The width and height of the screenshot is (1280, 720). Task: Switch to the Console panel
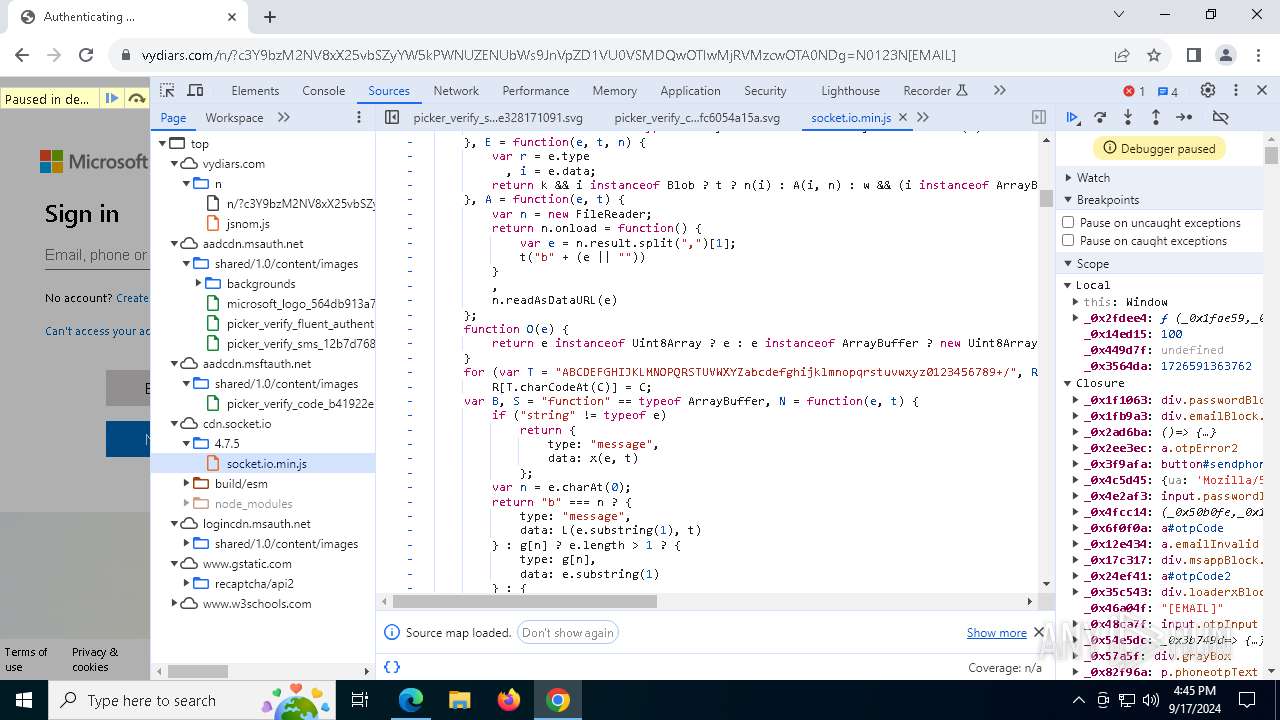tap(324, 90)
